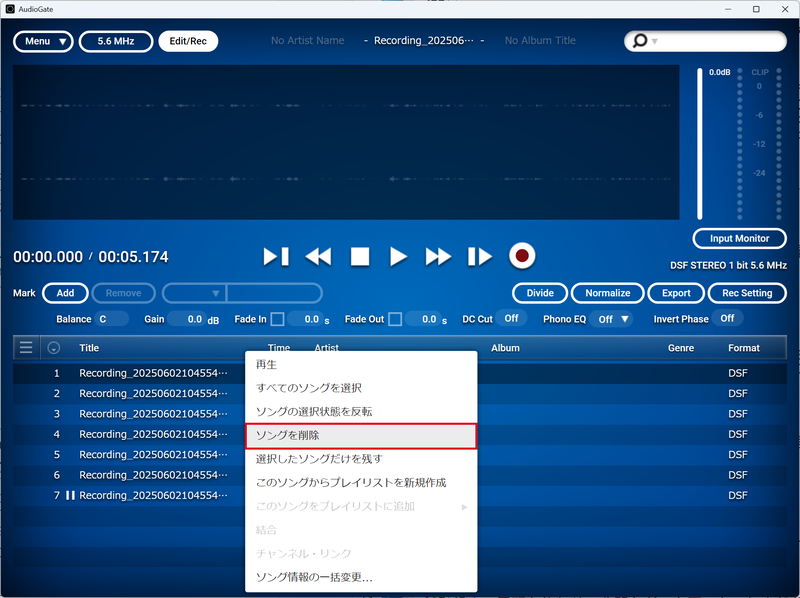Toggle Invert Phase setting
The height and width of the screenshot is (598, 800).
click(727, 318)
